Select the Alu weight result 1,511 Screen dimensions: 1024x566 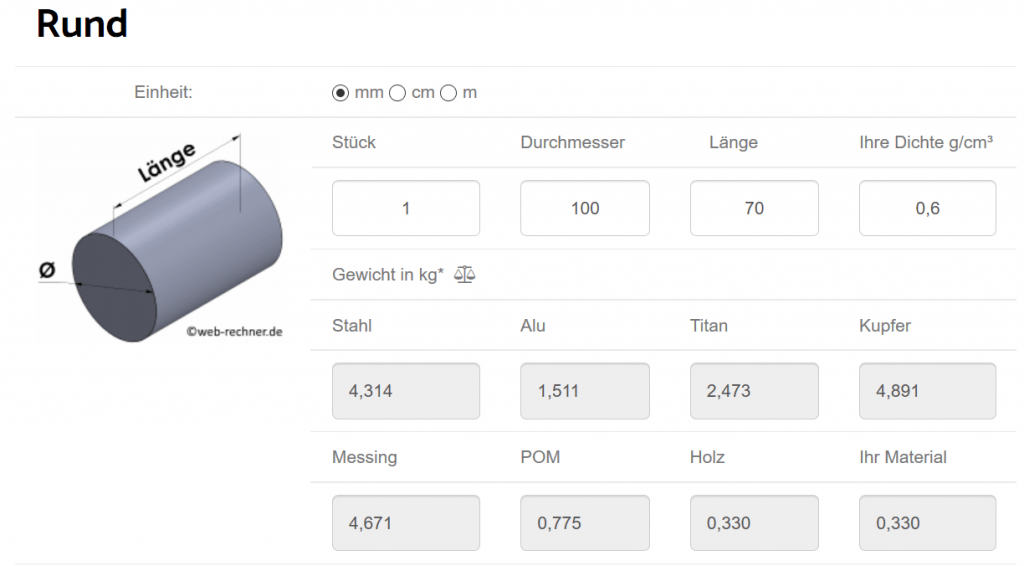click(x=584, y=391)
